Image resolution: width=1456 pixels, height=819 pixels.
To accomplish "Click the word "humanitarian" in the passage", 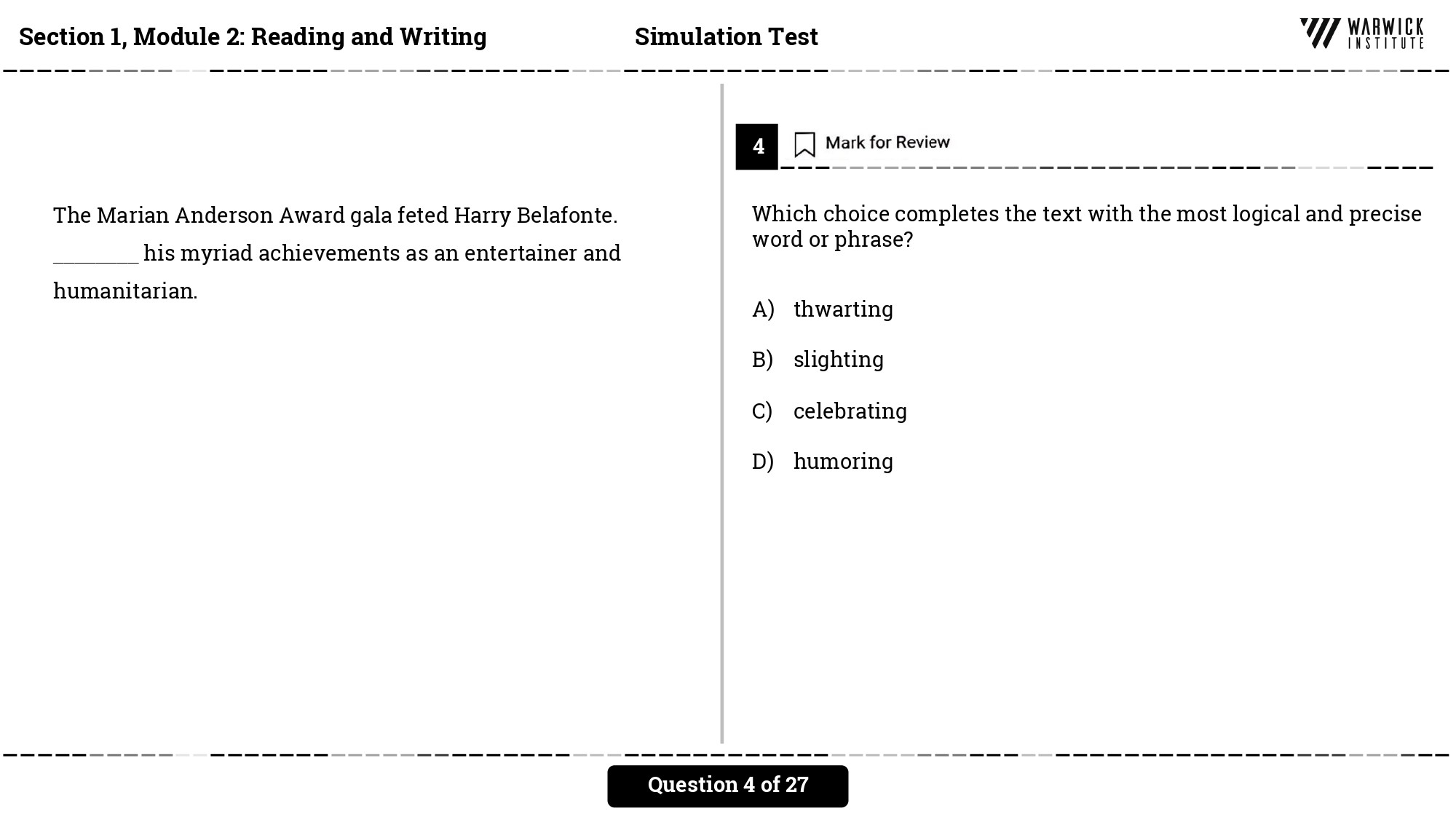I will point(124,291).
